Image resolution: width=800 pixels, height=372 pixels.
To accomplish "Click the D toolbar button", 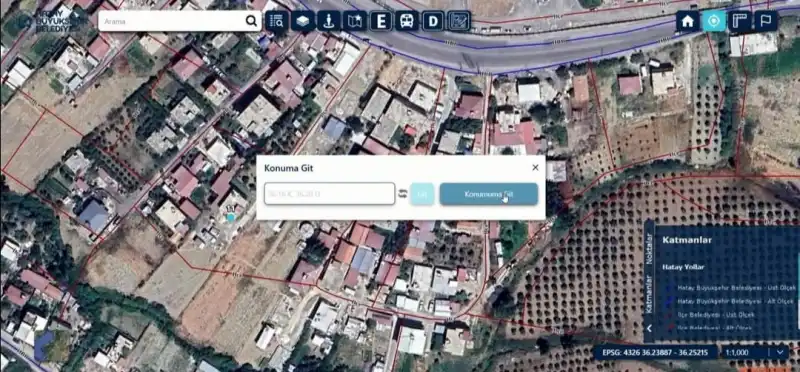I will click(x=433, y=21).
